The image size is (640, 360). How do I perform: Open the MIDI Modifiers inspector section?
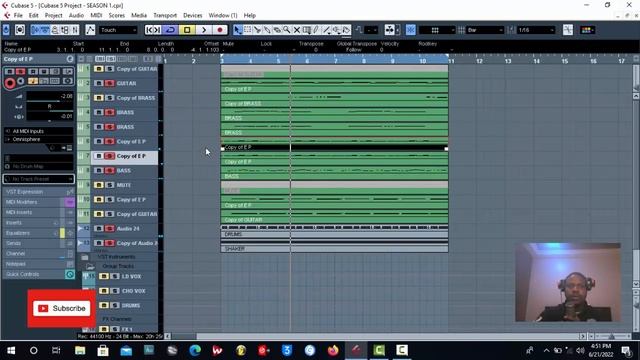point(39,202)
